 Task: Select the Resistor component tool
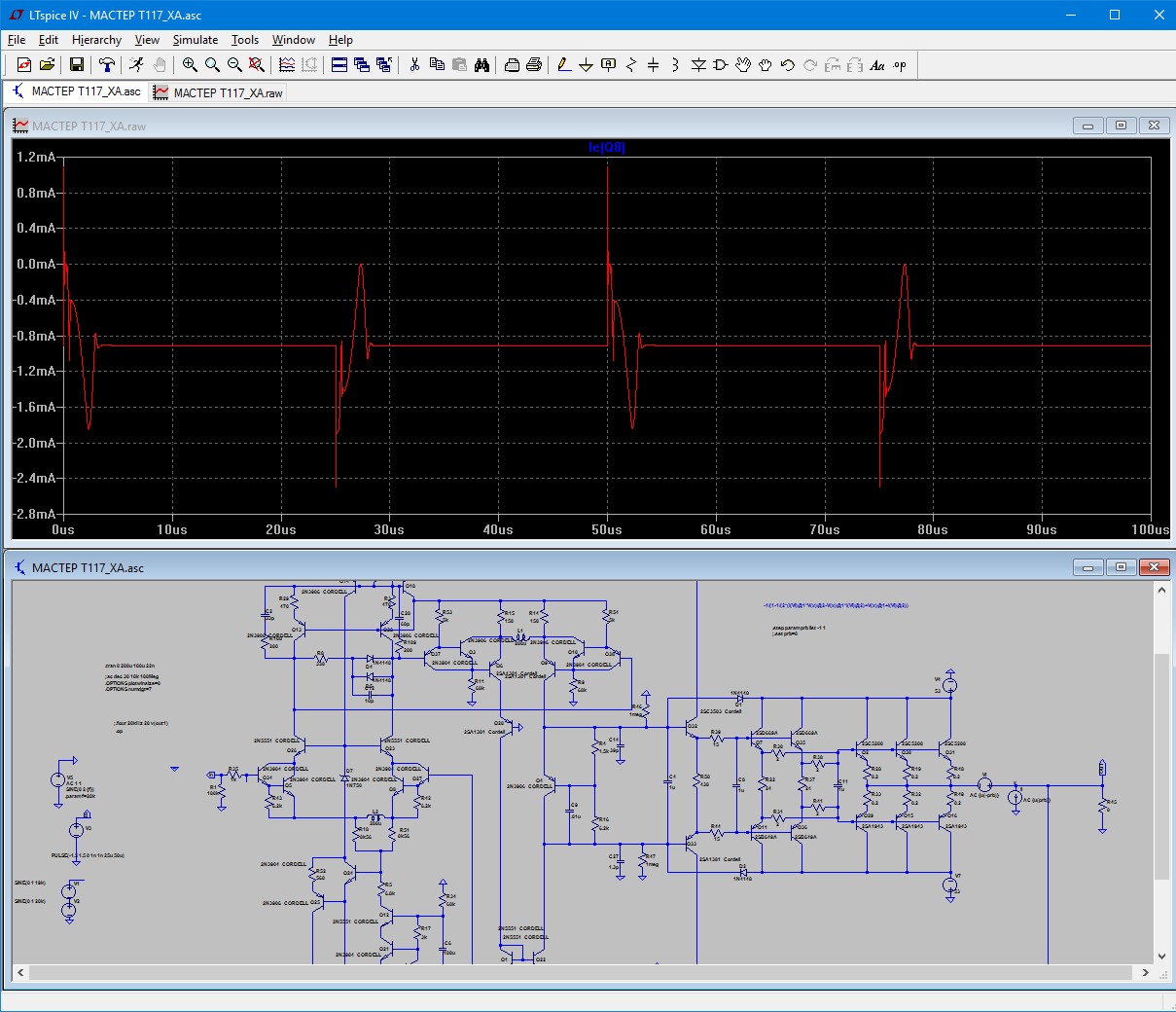tap(631, 65)
